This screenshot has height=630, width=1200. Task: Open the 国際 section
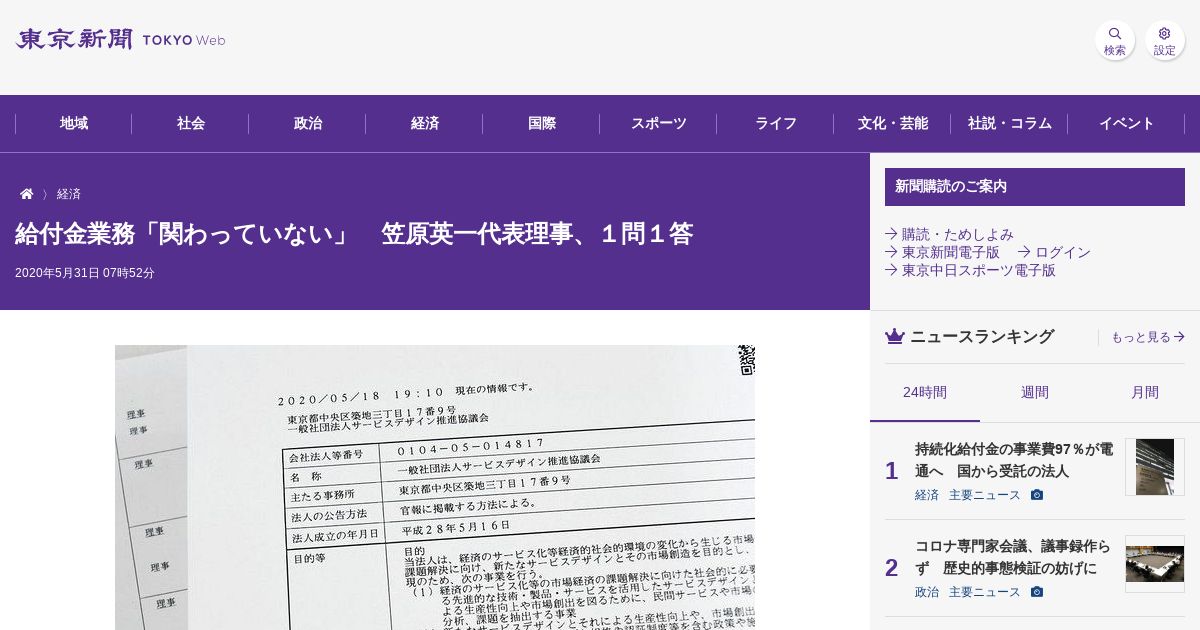click(542, 124)
